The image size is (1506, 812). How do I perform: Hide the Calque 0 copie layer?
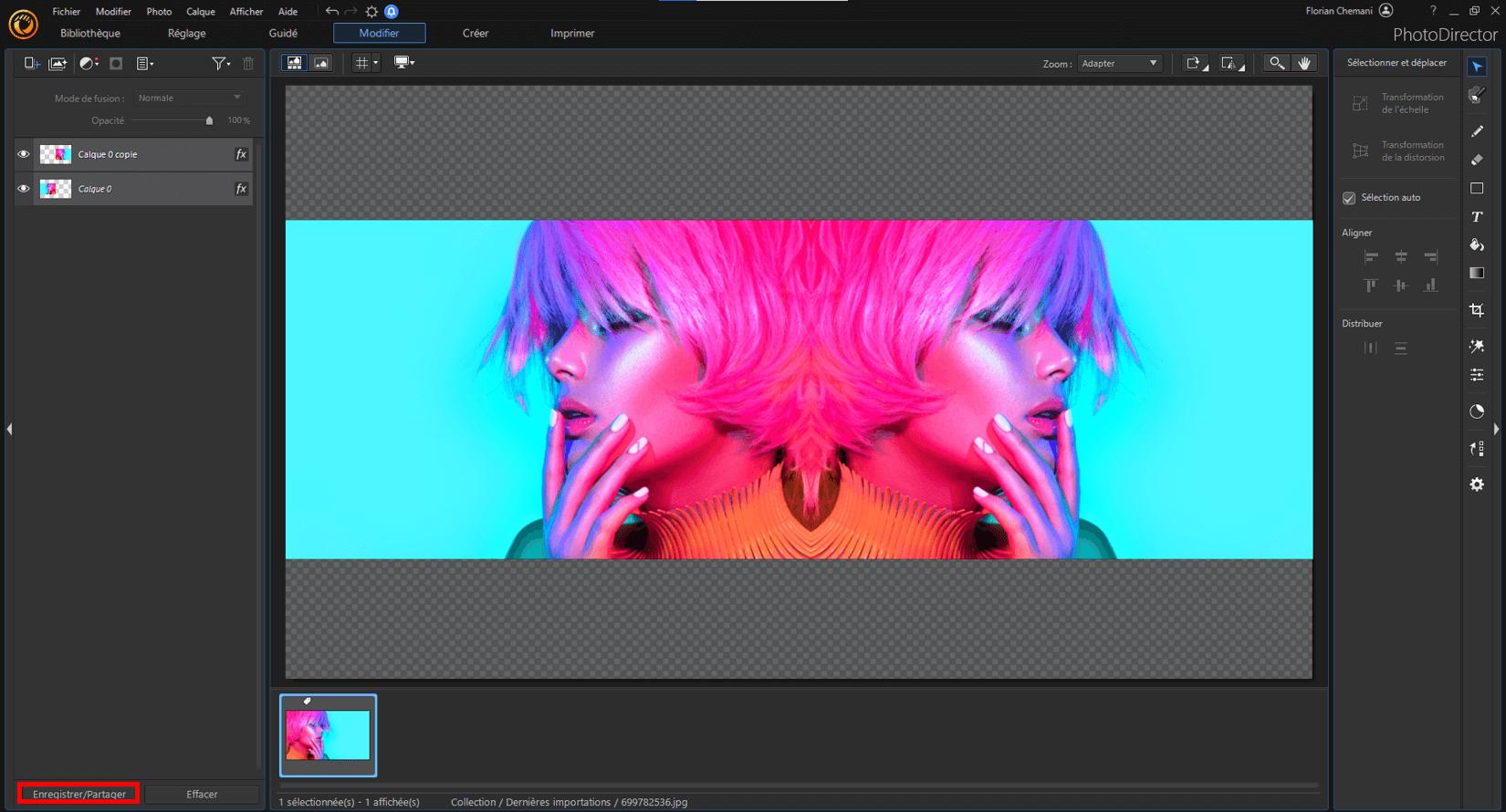24,154
